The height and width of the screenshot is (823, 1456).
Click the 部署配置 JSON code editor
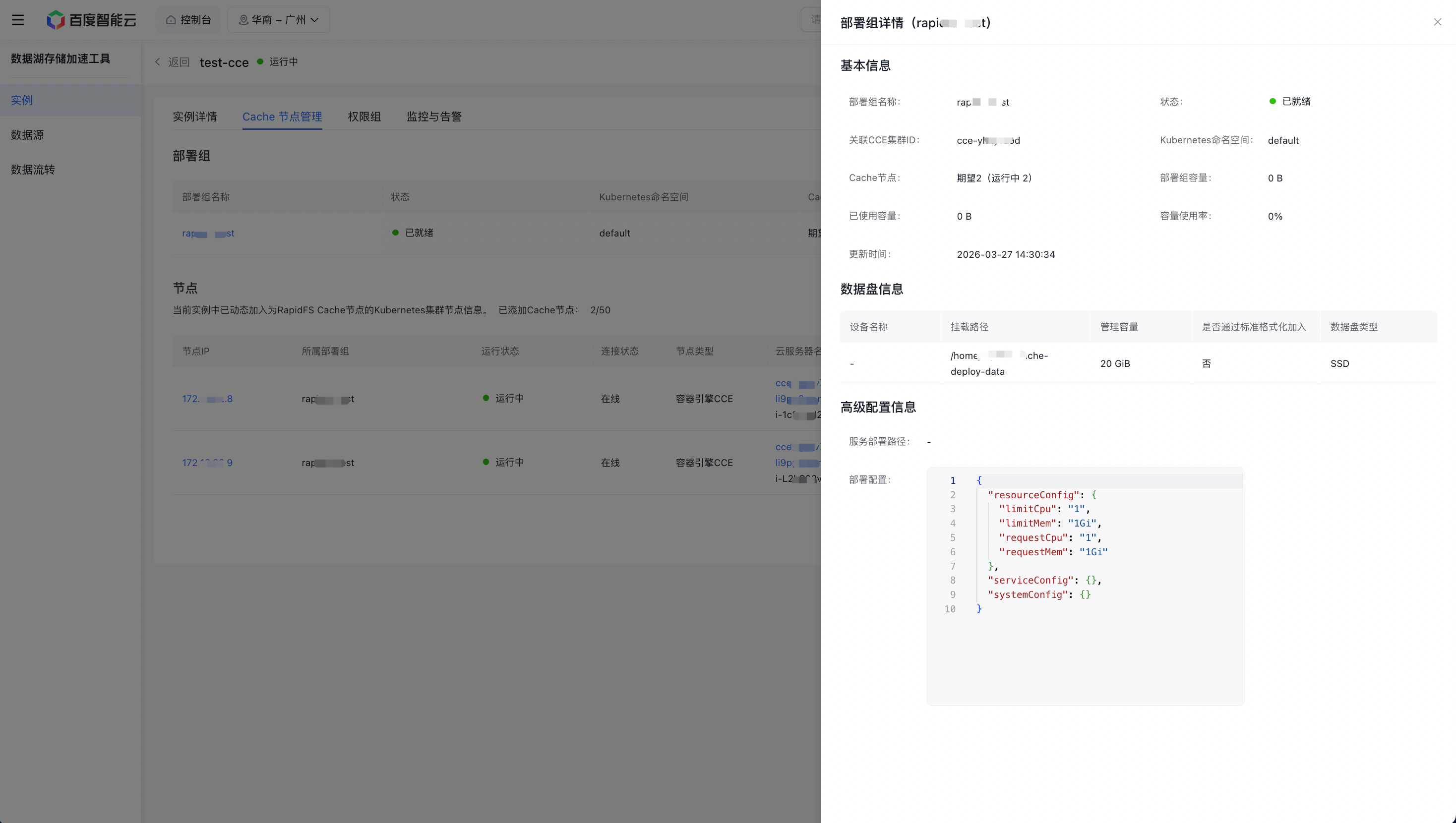[x=1085, y=586]
